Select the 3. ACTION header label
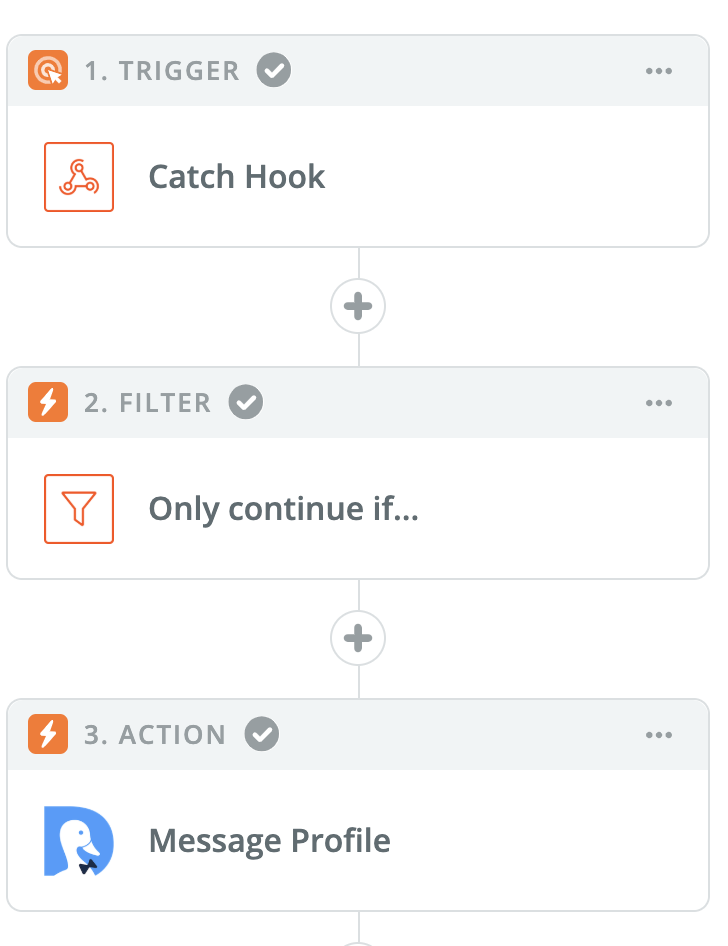This screenshot has width=728, height=946. click(155, 734)
